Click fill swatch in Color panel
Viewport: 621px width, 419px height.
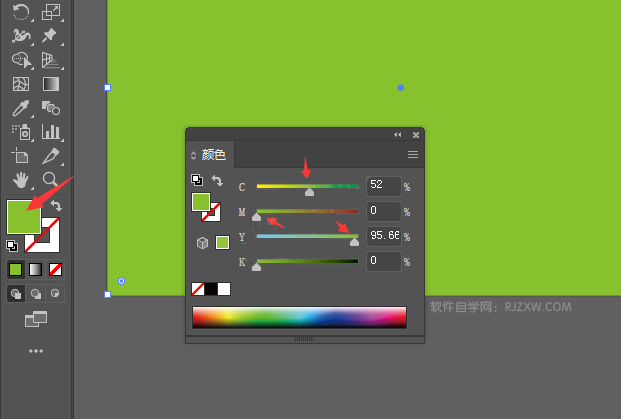pyautogui.click(x=201, y=202)
